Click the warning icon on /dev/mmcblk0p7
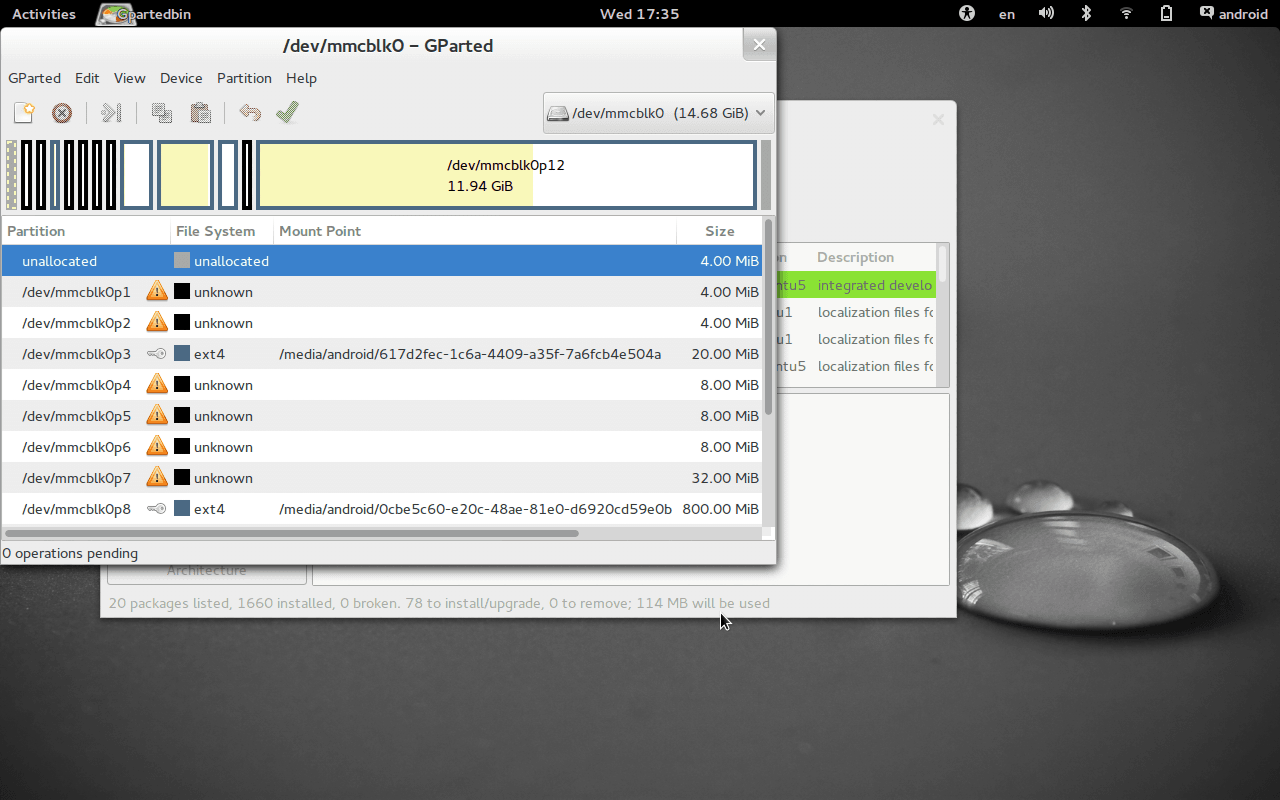The height and width of the screenshot is (800, 1280). [157, 477]
